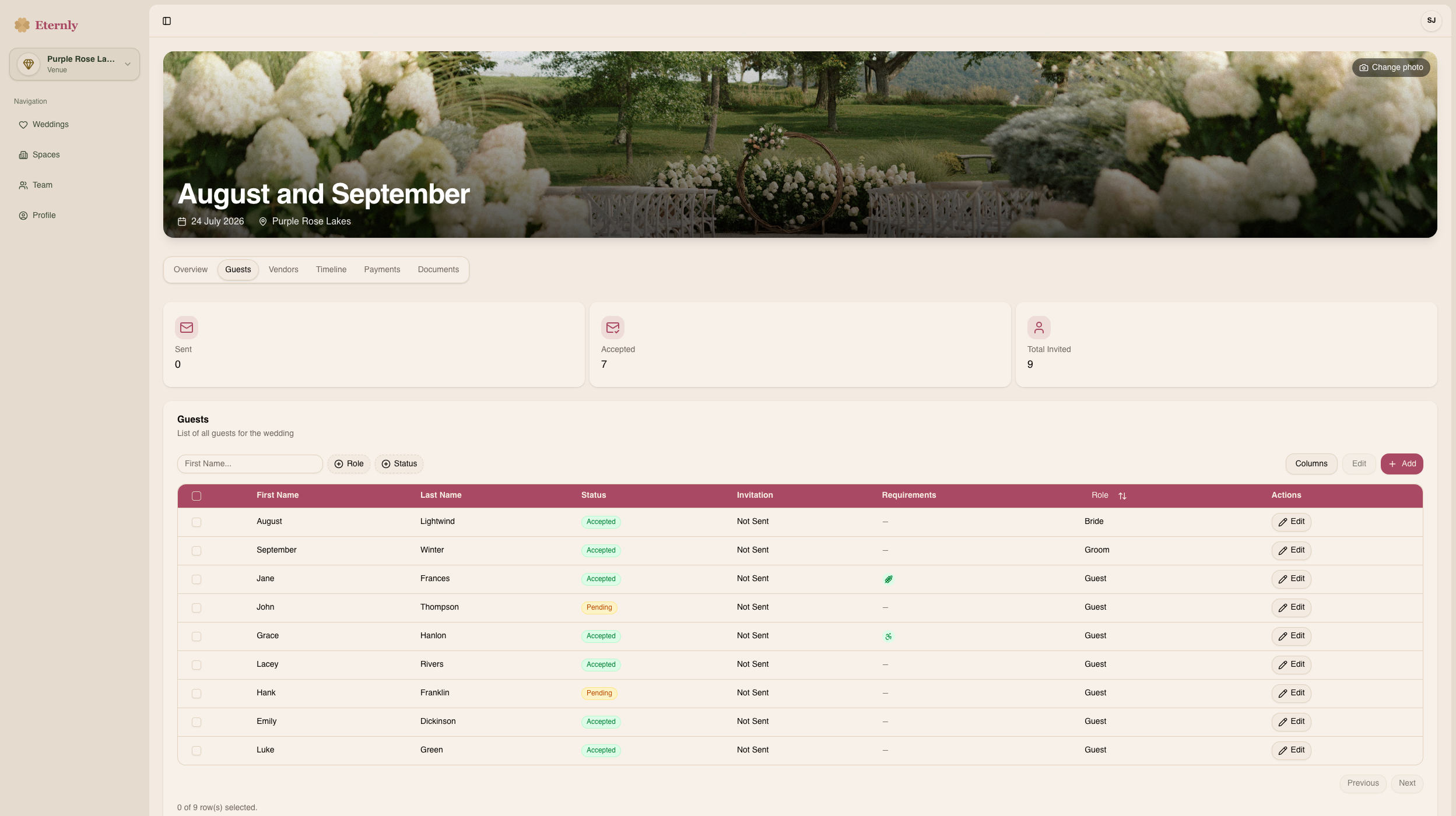
Task: Click the heart icon beside Weddings
Action: click(23, 125)
